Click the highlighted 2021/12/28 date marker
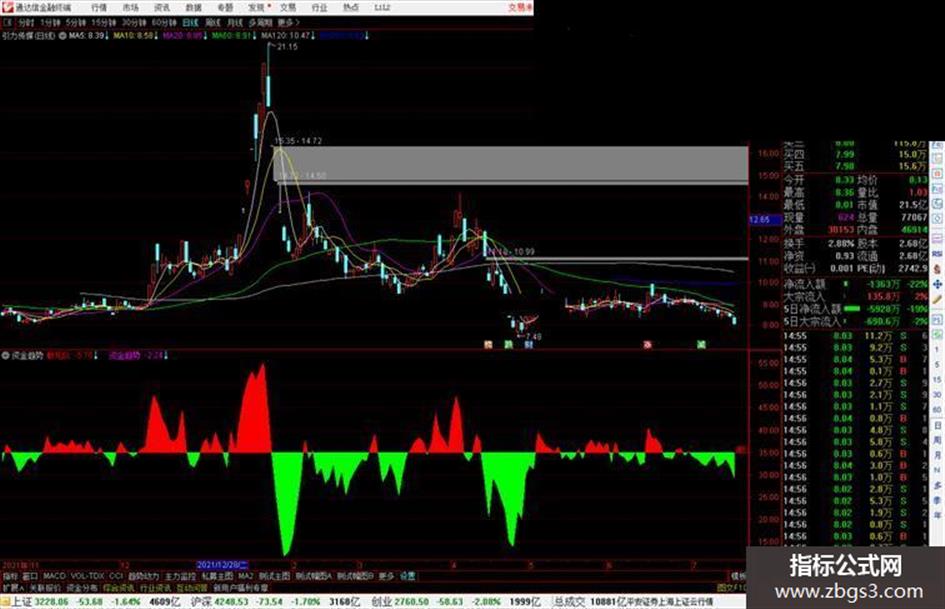The height and width of the screenshot is (609, 945). pyautogui.click(x=222, y=565)
